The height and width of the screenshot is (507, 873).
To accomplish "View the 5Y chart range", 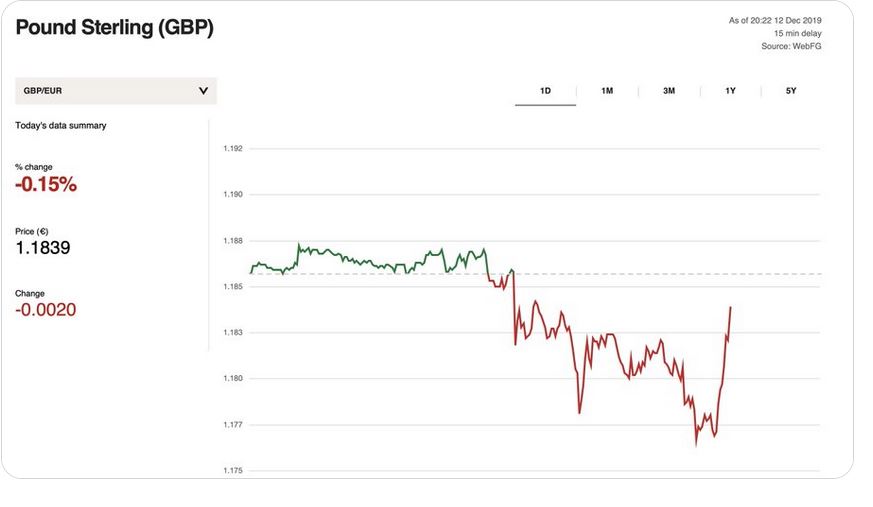I will point(791,91).
